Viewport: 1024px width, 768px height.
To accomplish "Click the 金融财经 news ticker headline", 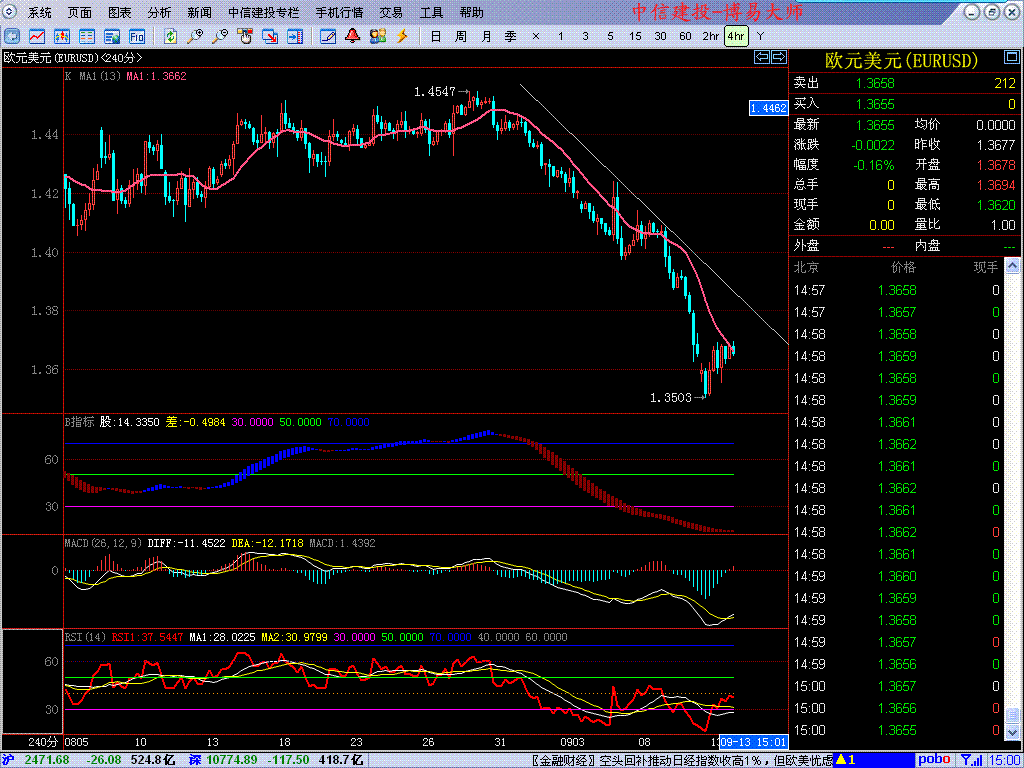I will 680,760.
